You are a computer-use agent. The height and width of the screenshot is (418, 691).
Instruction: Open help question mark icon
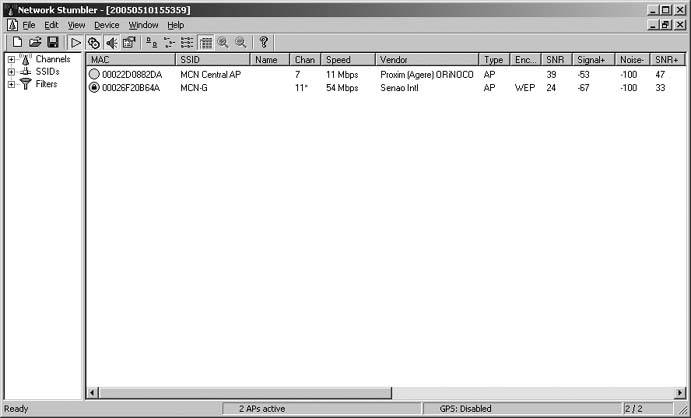coord(264,42)
